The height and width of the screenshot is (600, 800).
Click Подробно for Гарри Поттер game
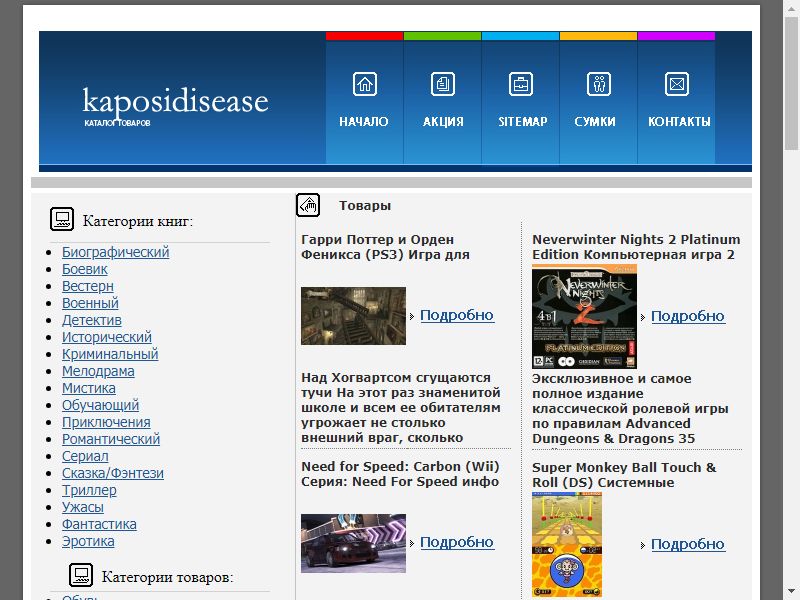[x=457, y=315]
